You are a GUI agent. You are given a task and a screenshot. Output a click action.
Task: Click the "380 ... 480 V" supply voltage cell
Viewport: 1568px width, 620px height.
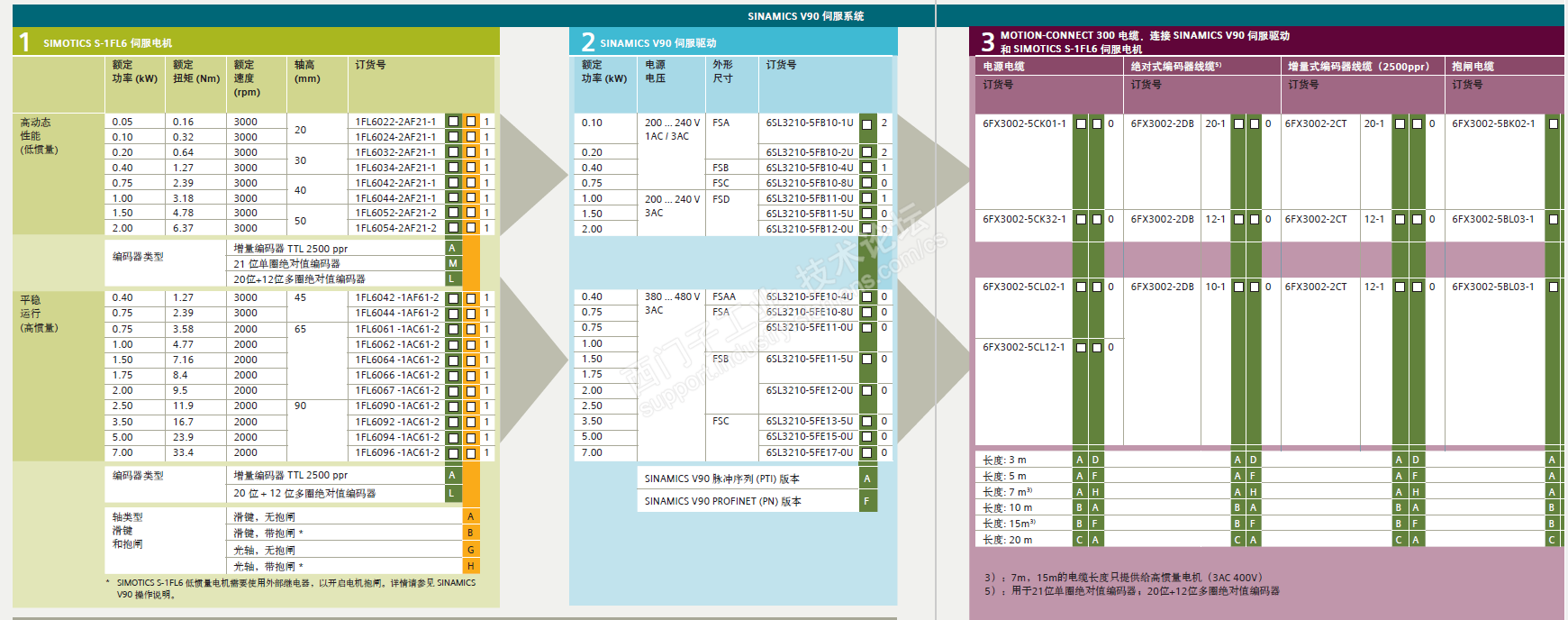click(x=672, y=296)
